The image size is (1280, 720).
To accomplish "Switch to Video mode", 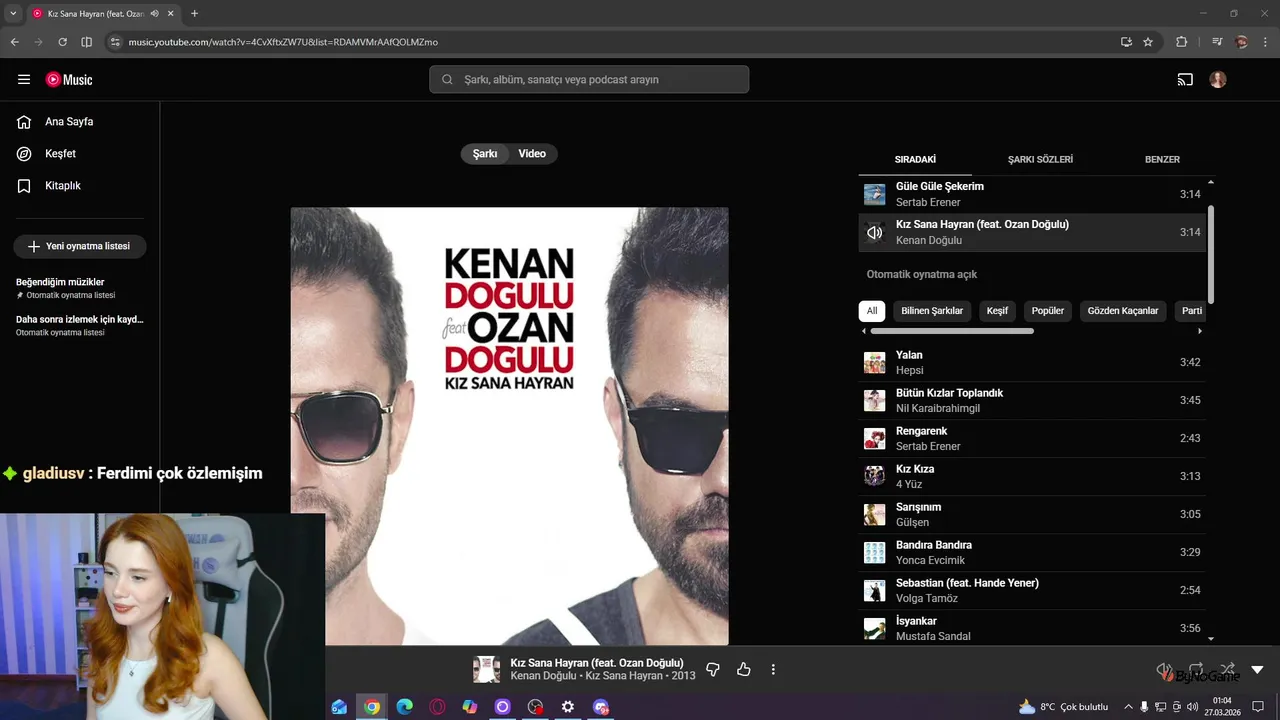I will point(532,154).
